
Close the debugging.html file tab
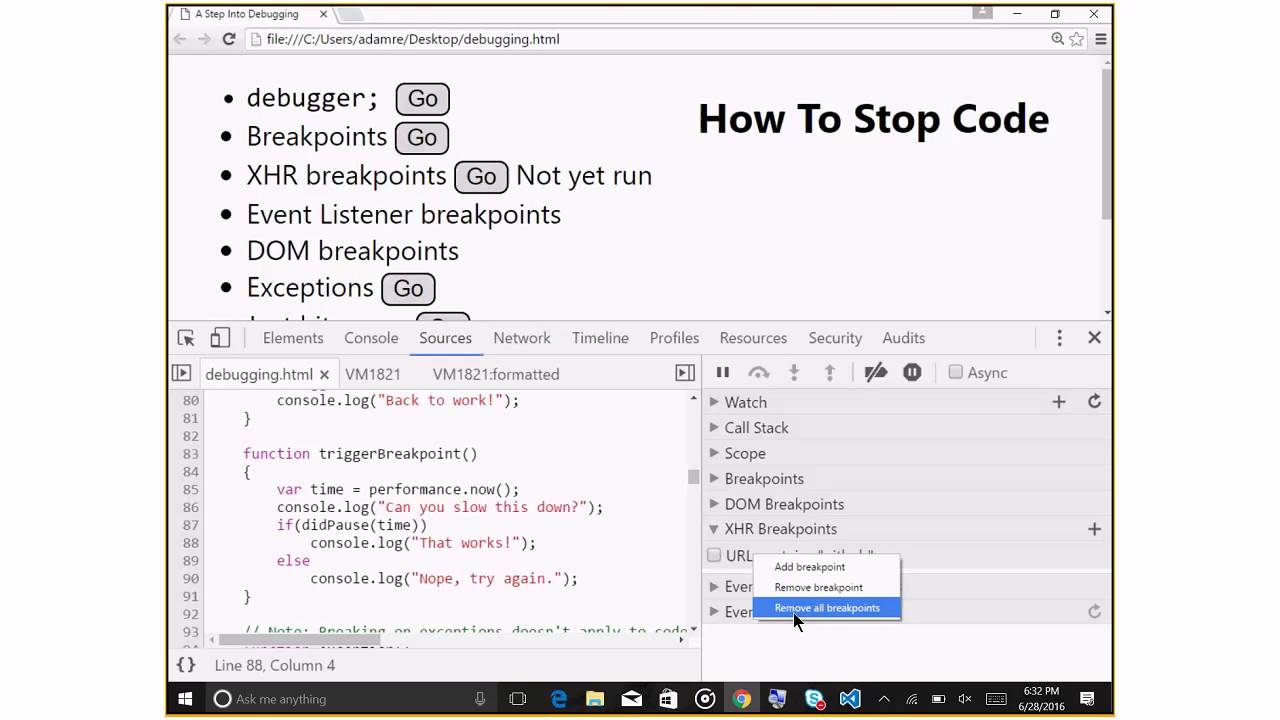324,374
